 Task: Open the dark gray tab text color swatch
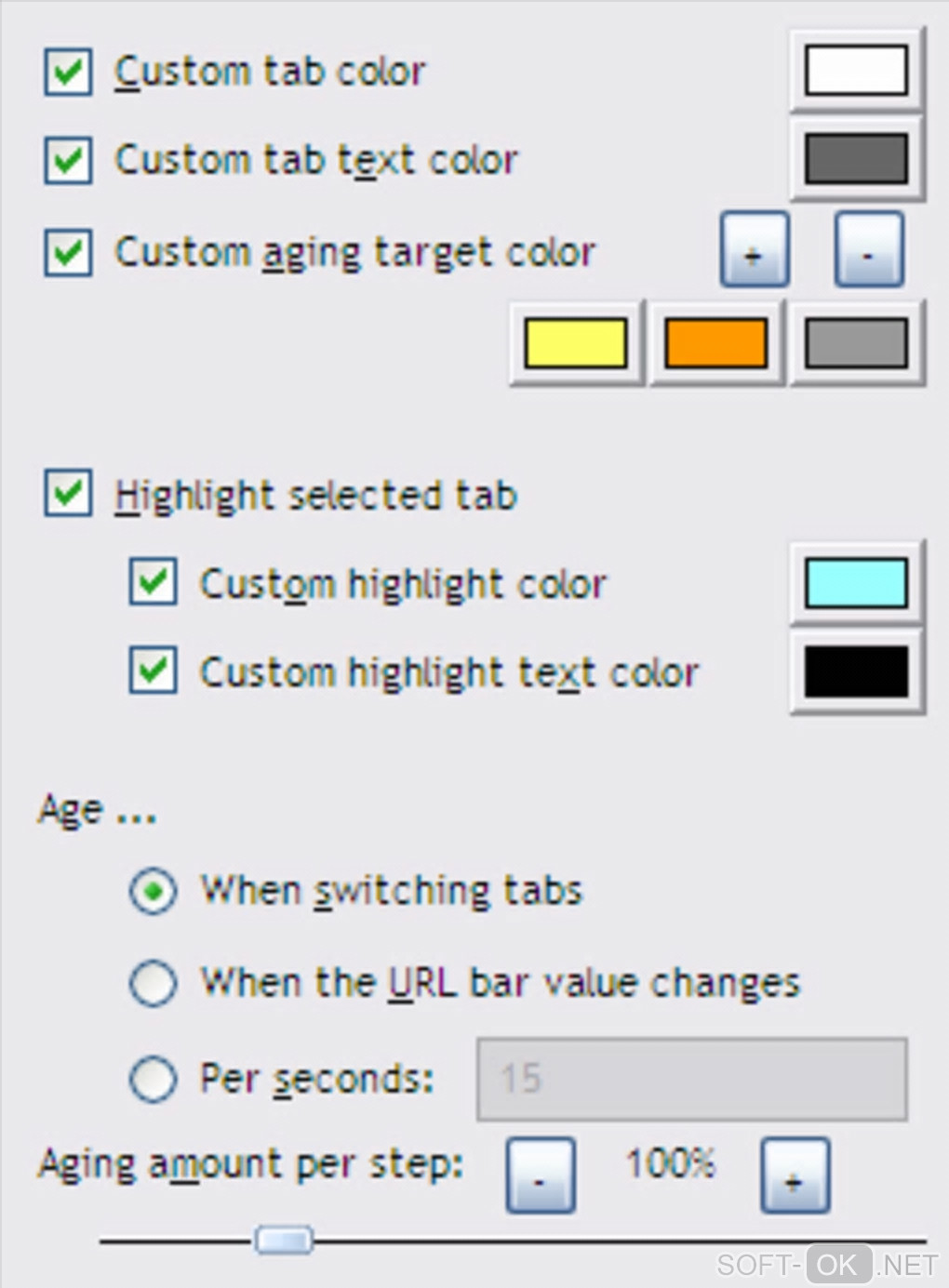856,158
